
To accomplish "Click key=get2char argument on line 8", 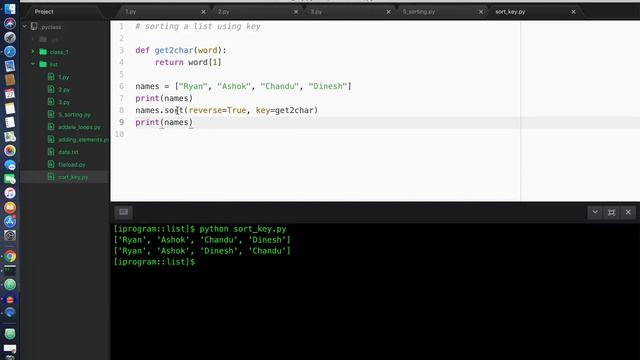I will pyautogui.click(x=284, y=110).
